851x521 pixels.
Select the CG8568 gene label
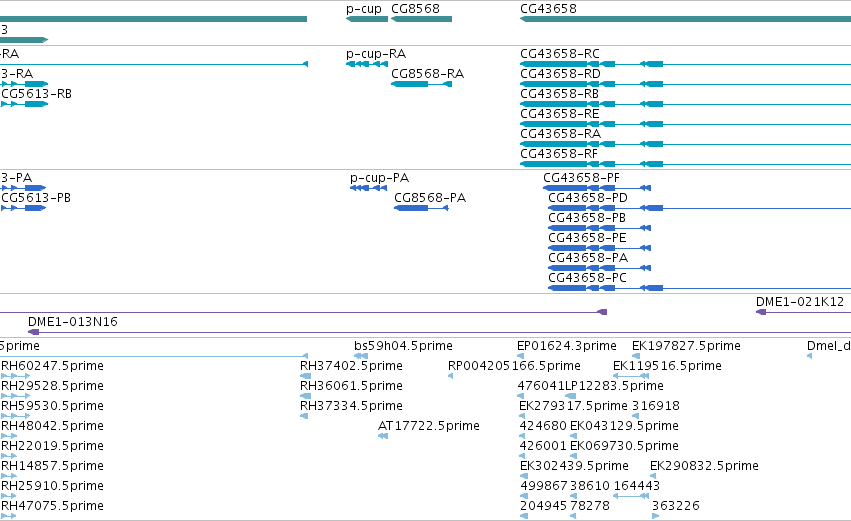pyautogui.click(x=415, y=9)
